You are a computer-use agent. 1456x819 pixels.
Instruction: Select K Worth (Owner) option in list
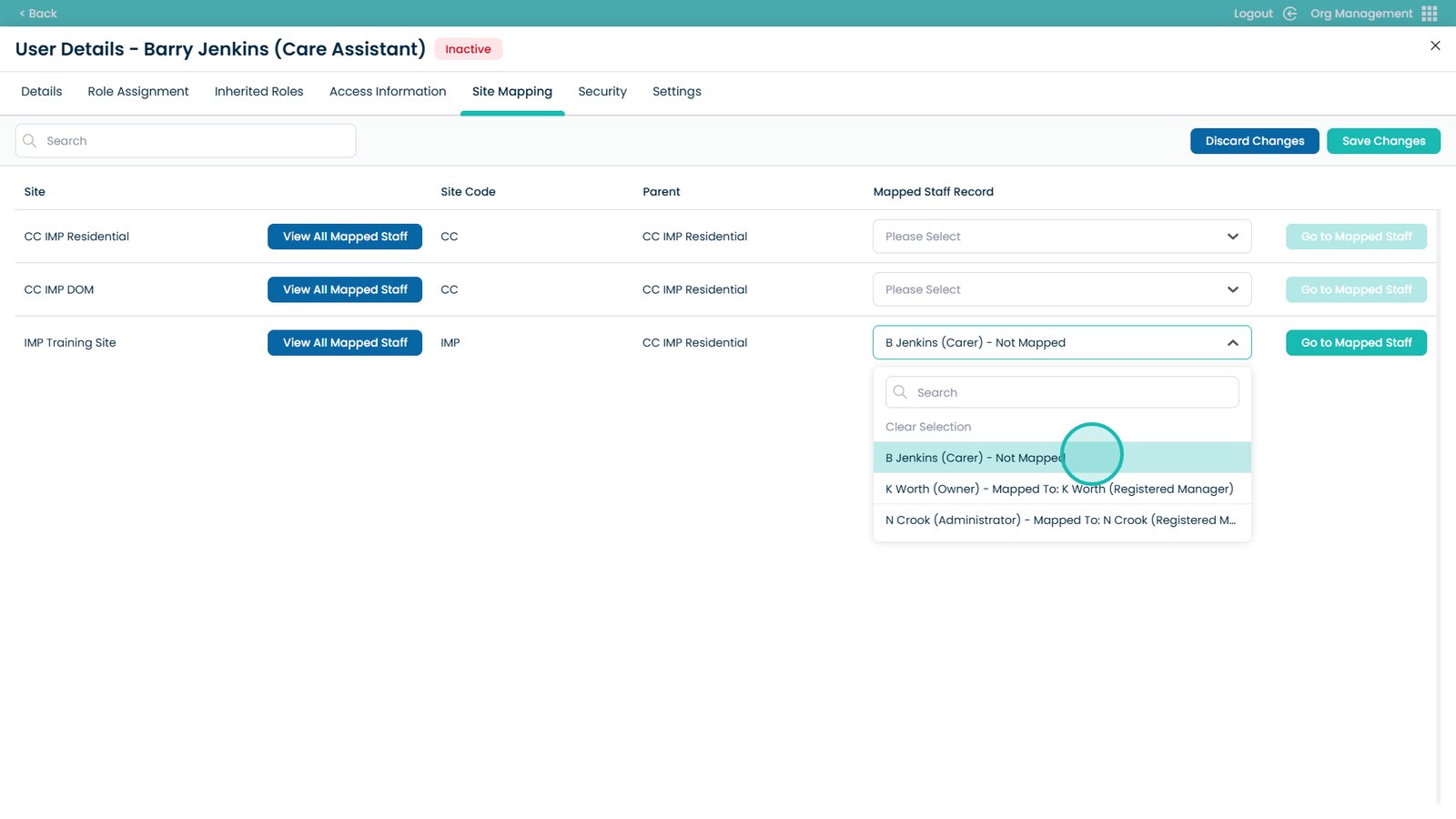coord(1059,490)
